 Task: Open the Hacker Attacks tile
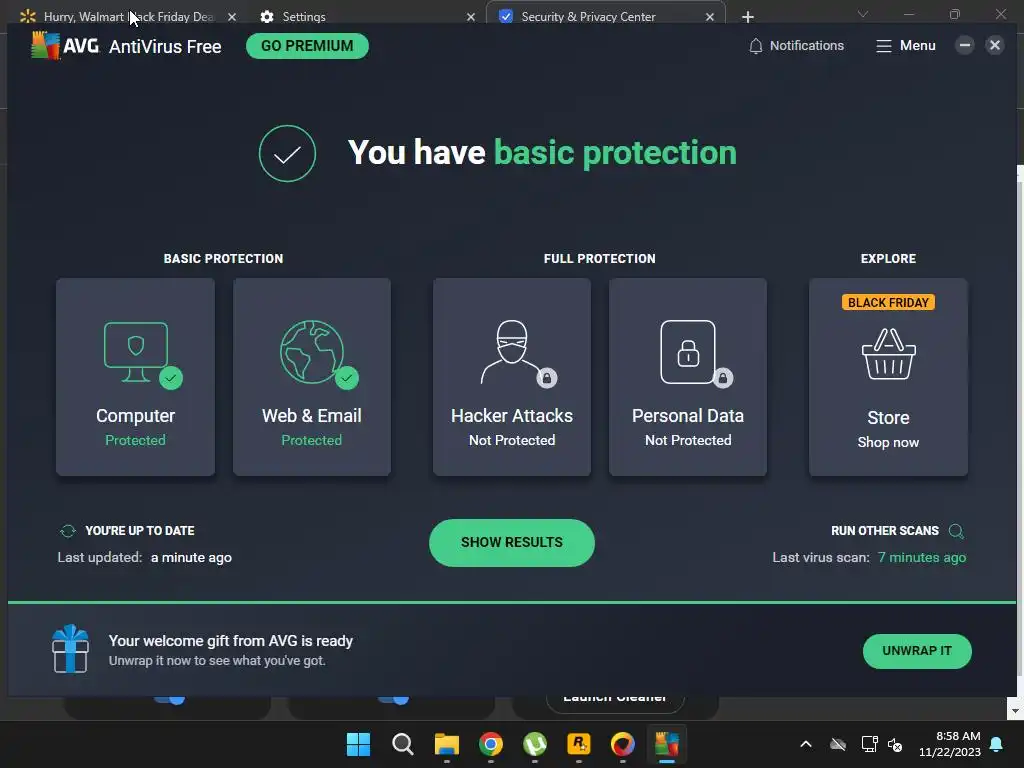tap(512, 377)
